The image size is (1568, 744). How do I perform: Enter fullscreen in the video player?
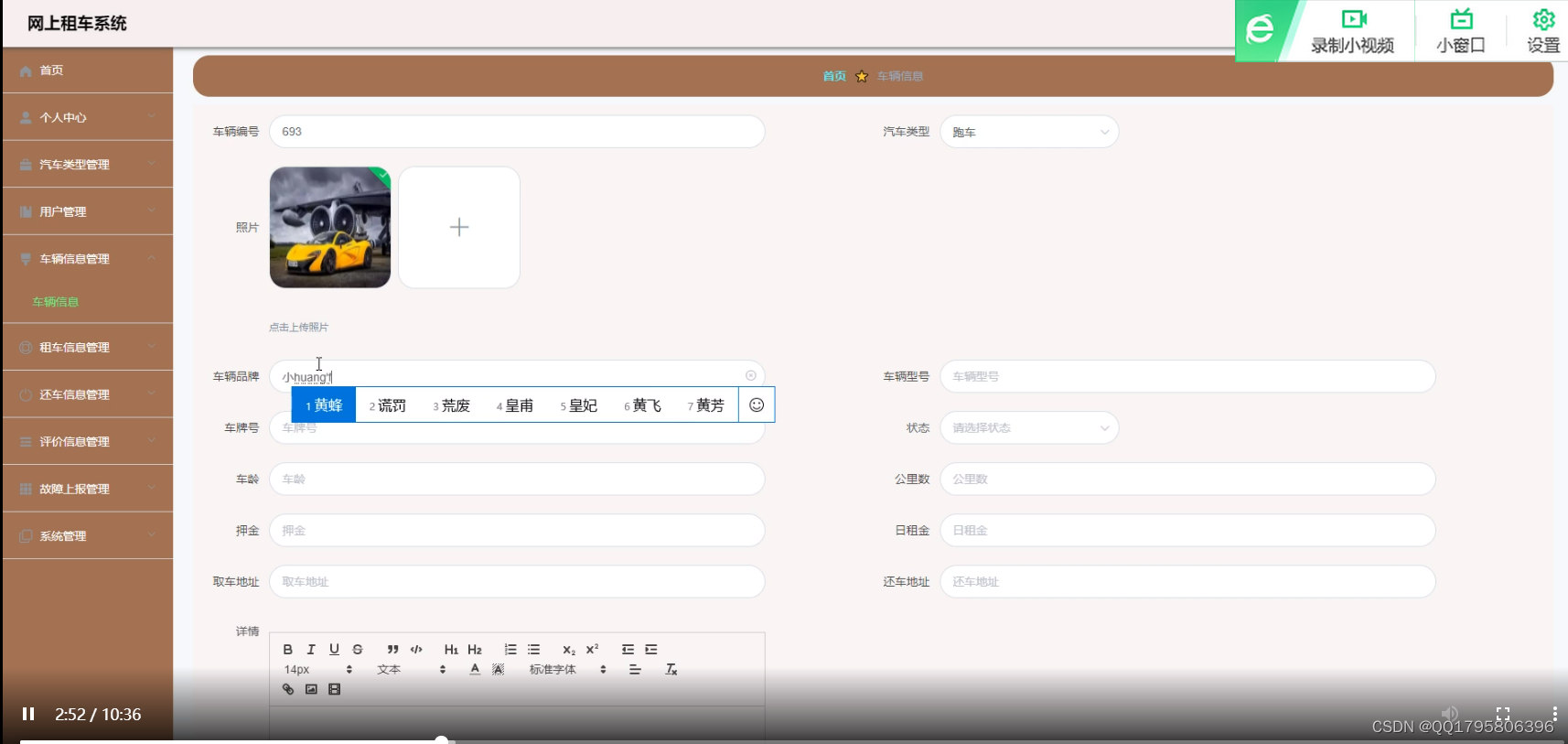click(x=1503, y=714)
